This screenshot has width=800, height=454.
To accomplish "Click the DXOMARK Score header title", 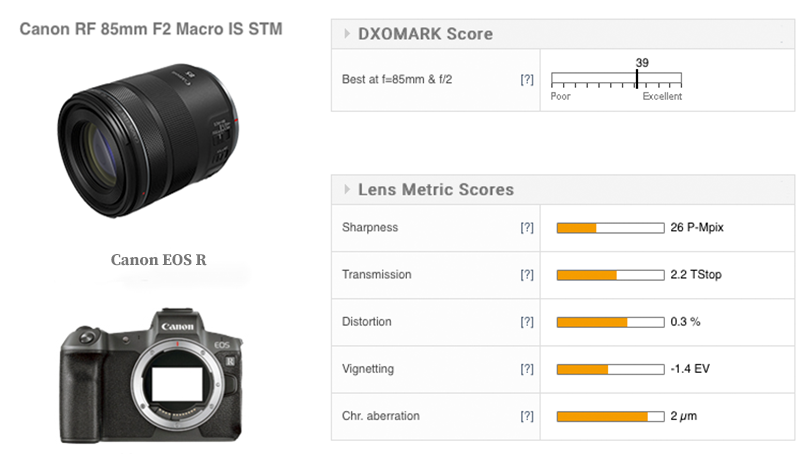I will point(426,34).
